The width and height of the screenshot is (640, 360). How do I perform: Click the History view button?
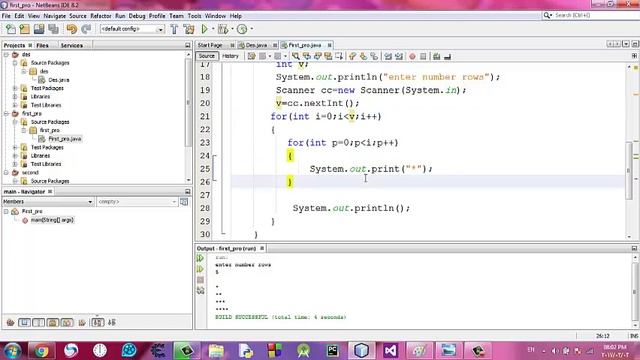click(x=230, y=56)
